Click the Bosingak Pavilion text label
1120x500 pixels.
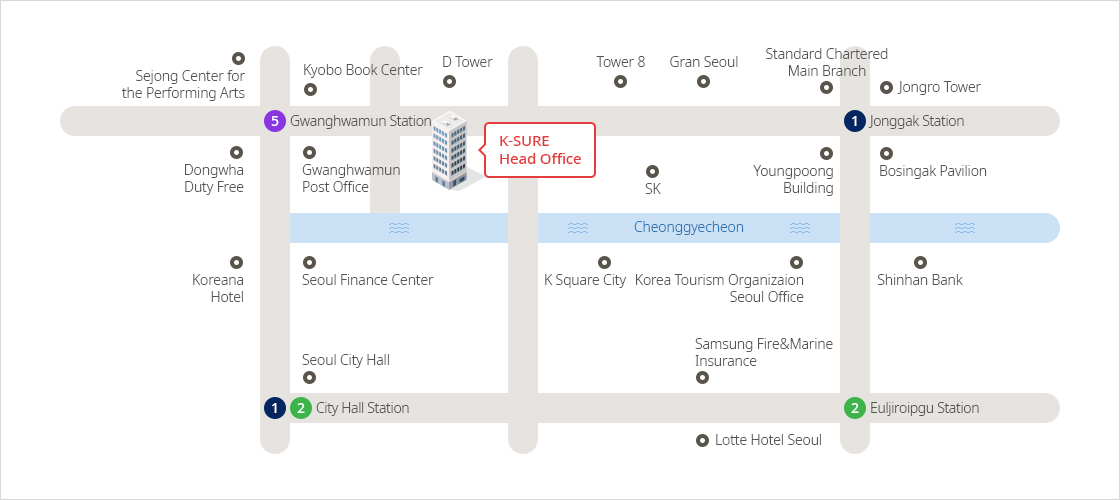point(933,171)
